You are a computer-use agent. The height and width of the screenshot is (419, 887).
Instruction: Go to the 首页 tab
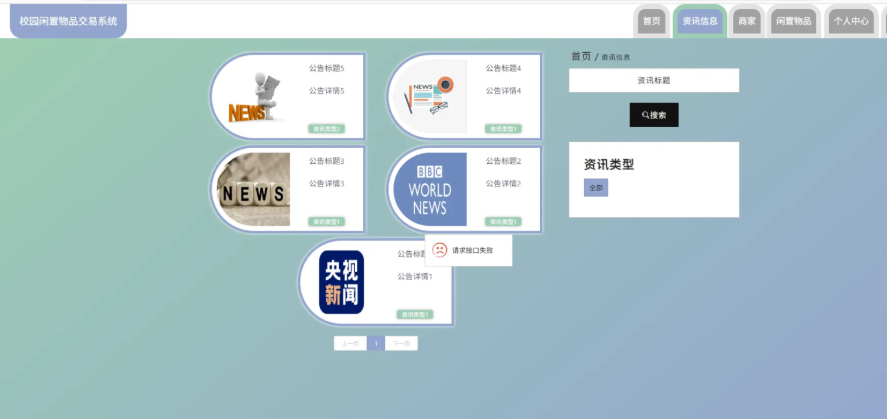tap(651, 21)
